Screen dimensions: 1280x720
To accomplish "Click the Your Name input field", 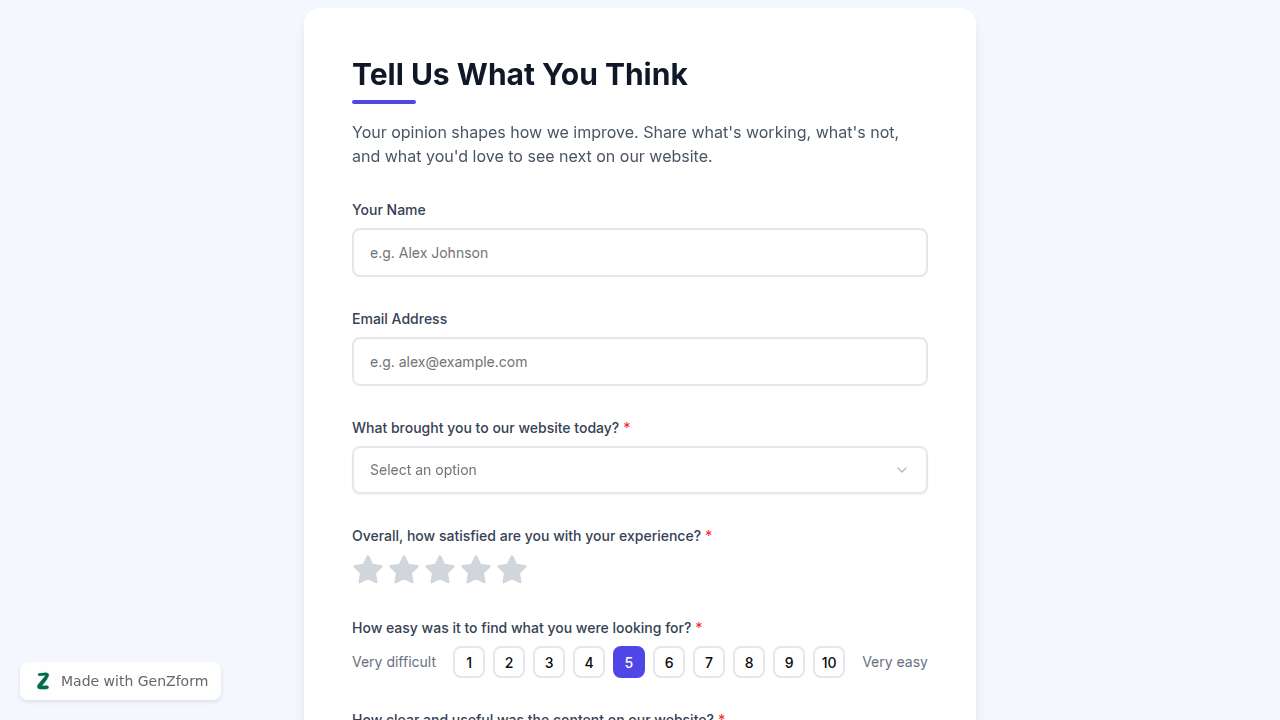I will tap(640, 252).
